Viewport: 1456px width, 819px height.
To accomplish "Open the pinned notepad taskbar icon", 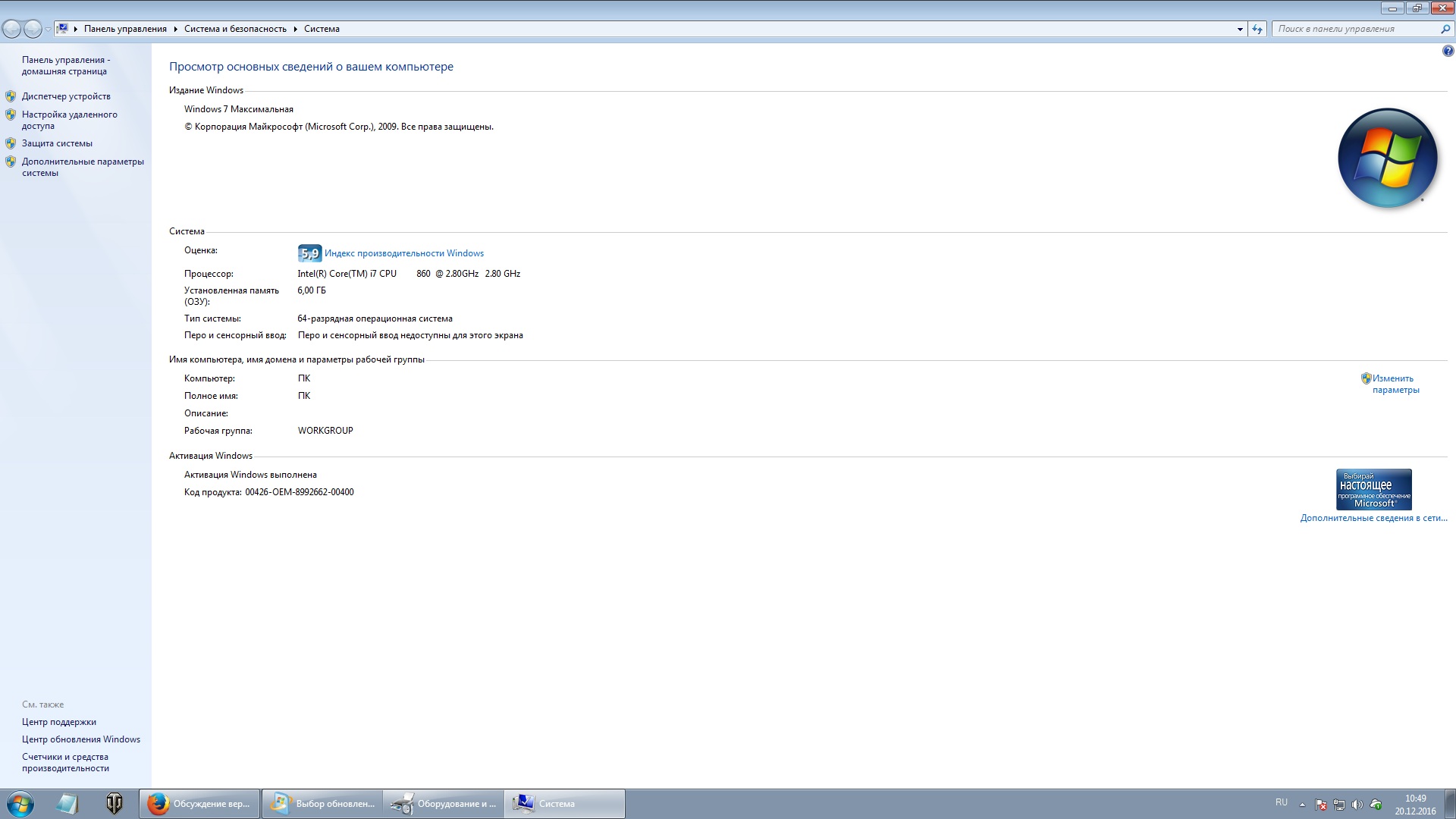I will [67, 804].
